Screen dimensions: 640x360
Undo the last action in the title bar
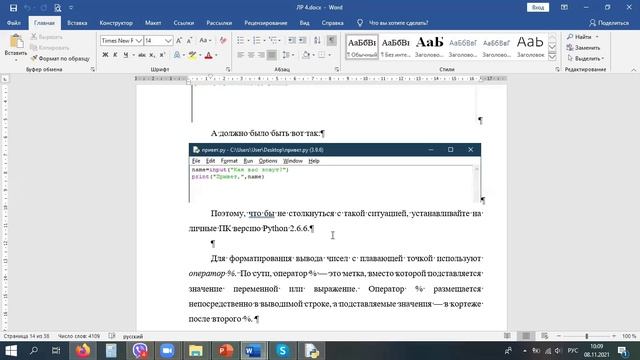click(27, 7)
